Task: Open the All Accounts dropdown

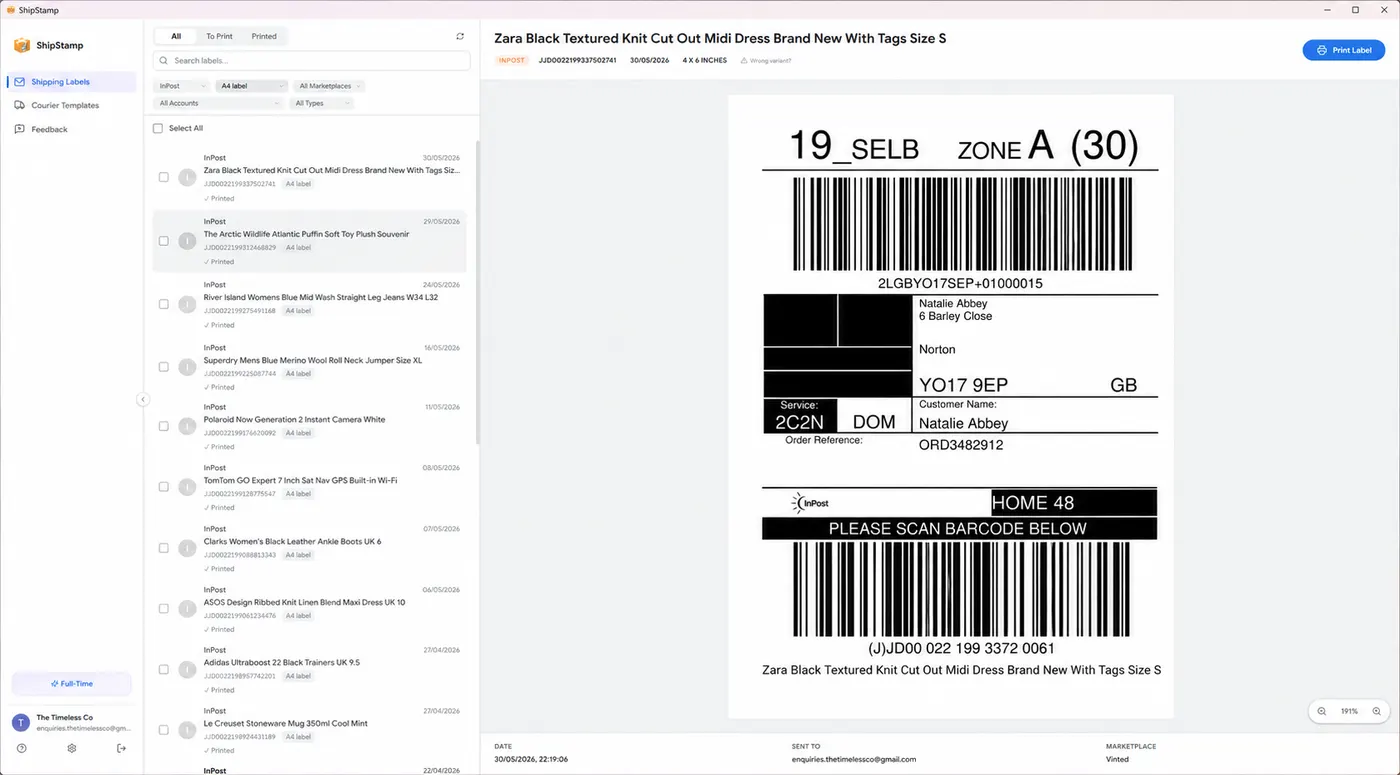Action: pos(220,103)
